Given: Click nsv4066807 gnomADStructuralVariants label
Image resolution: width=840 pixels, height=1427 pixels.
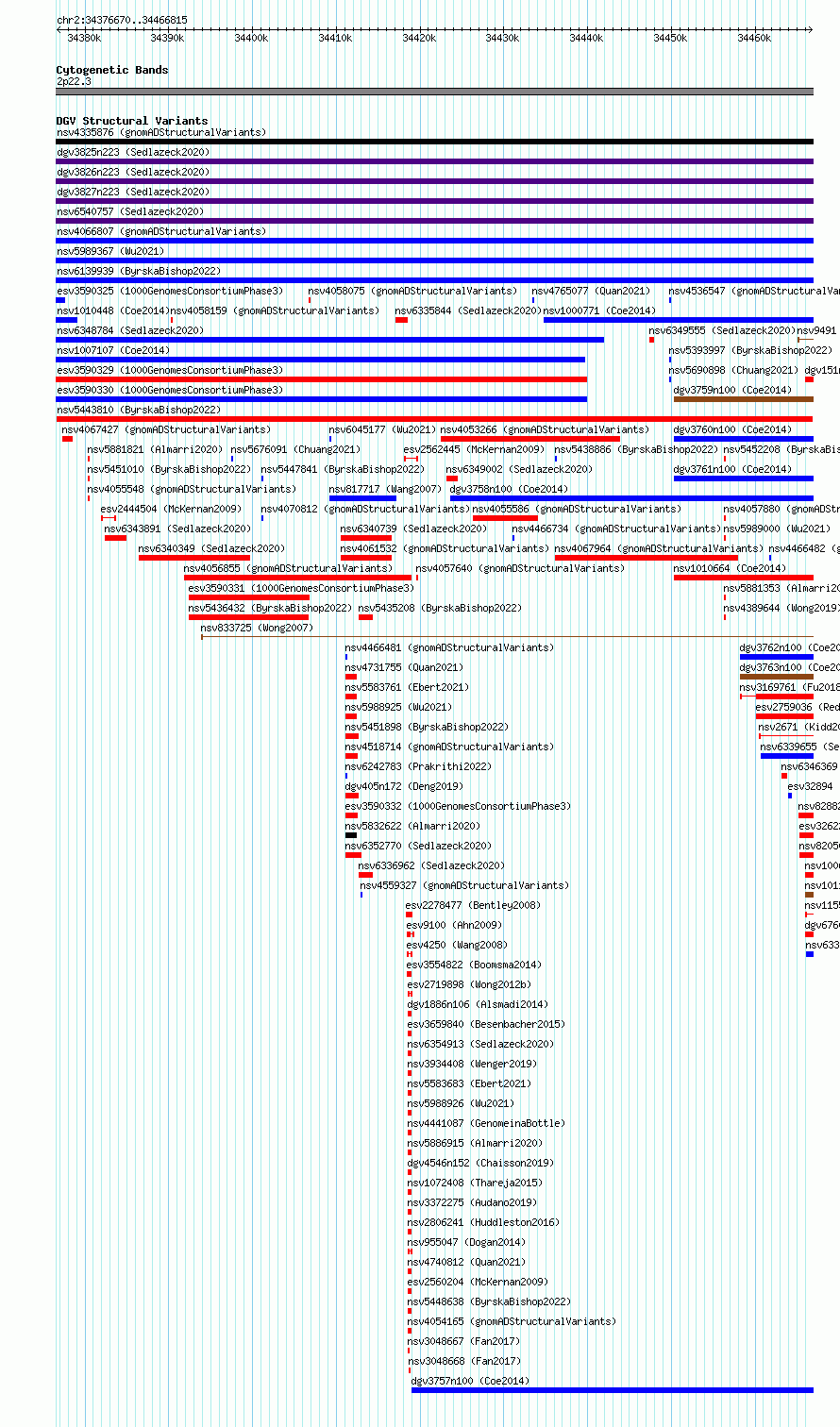Looking at the screenshot, I should 161,231.
